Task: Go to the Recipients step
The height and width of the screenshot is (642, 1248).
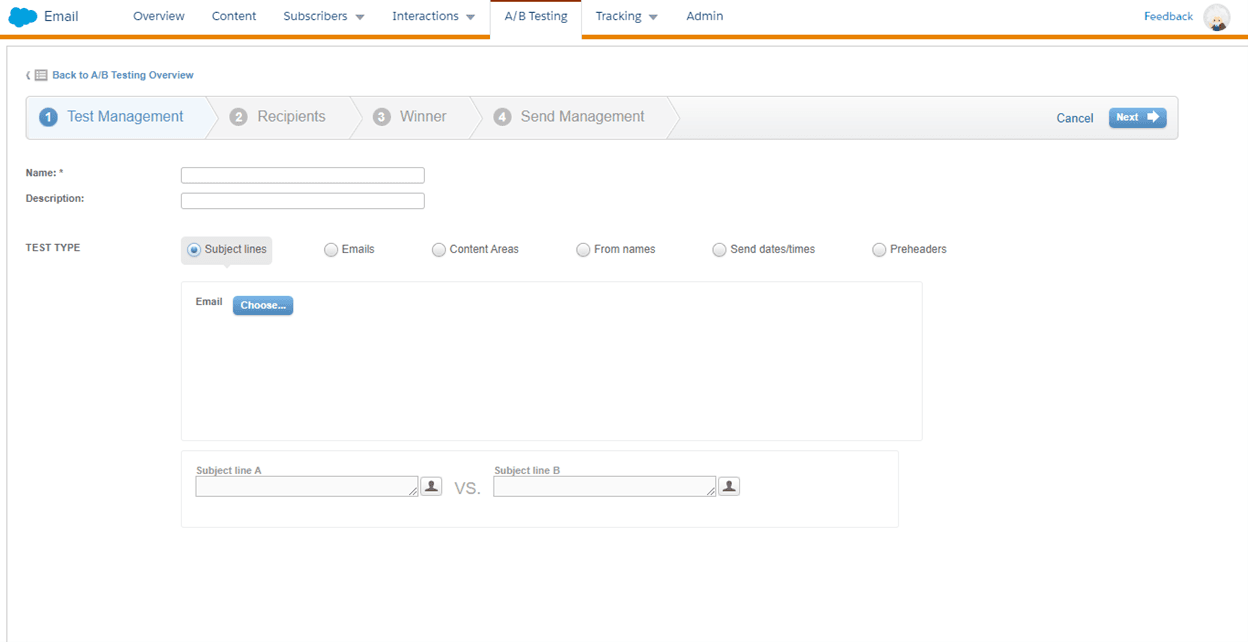Action: coord(290,116)
